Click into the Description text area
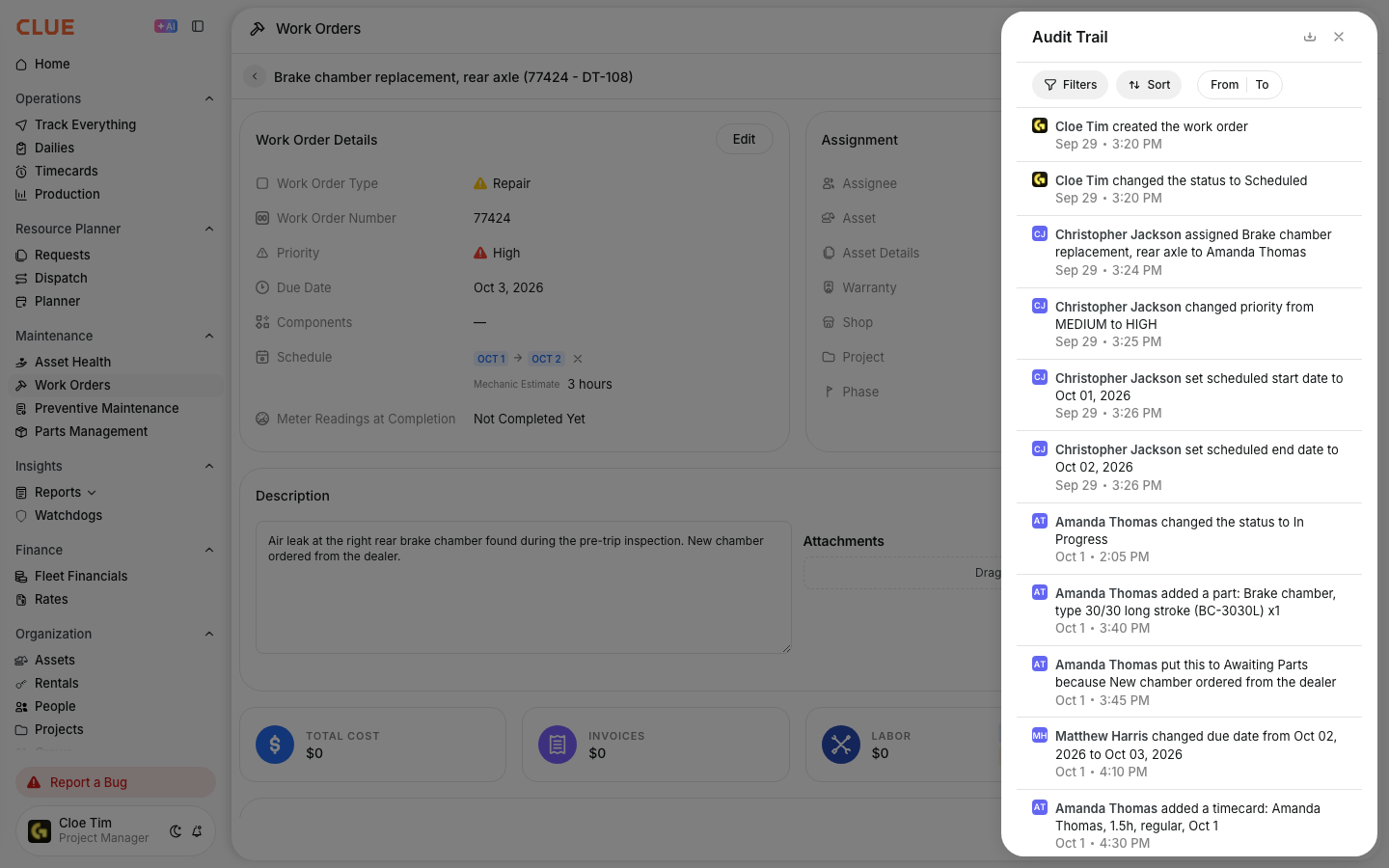 (x=524, y=587)
